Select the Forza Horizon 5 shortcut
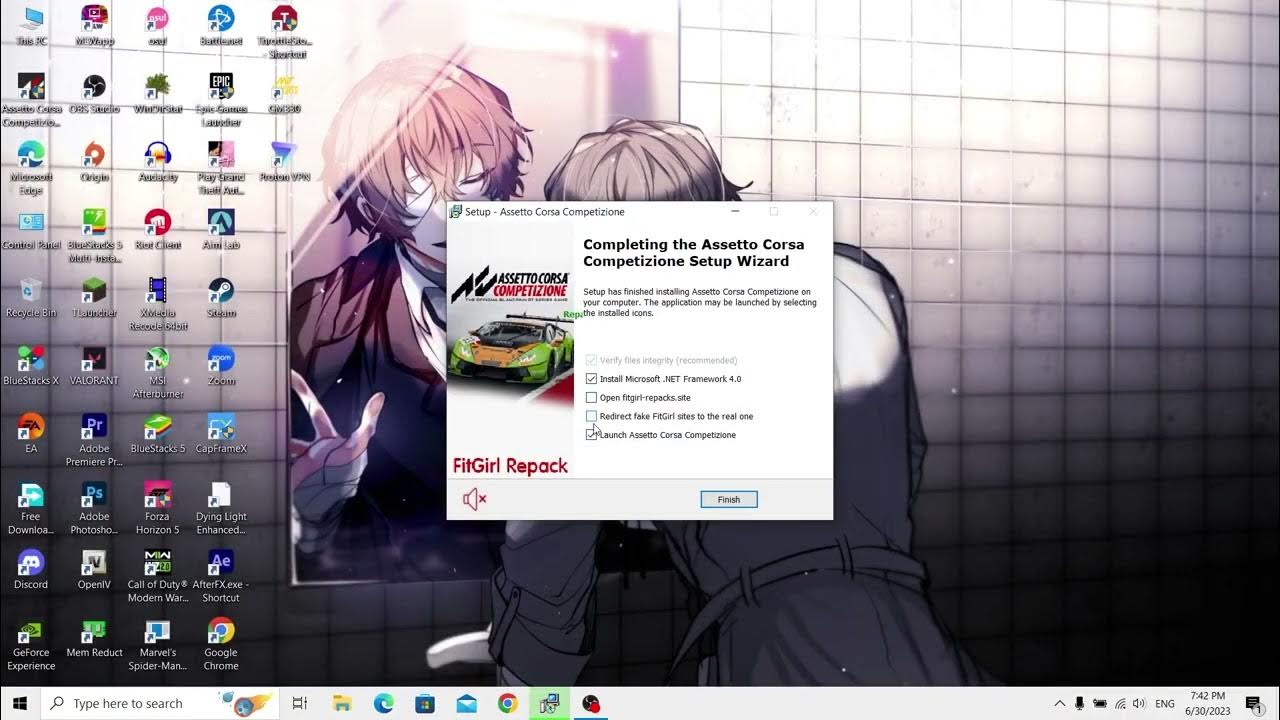This screenshot has height=720, width=1280. point(157,508)
